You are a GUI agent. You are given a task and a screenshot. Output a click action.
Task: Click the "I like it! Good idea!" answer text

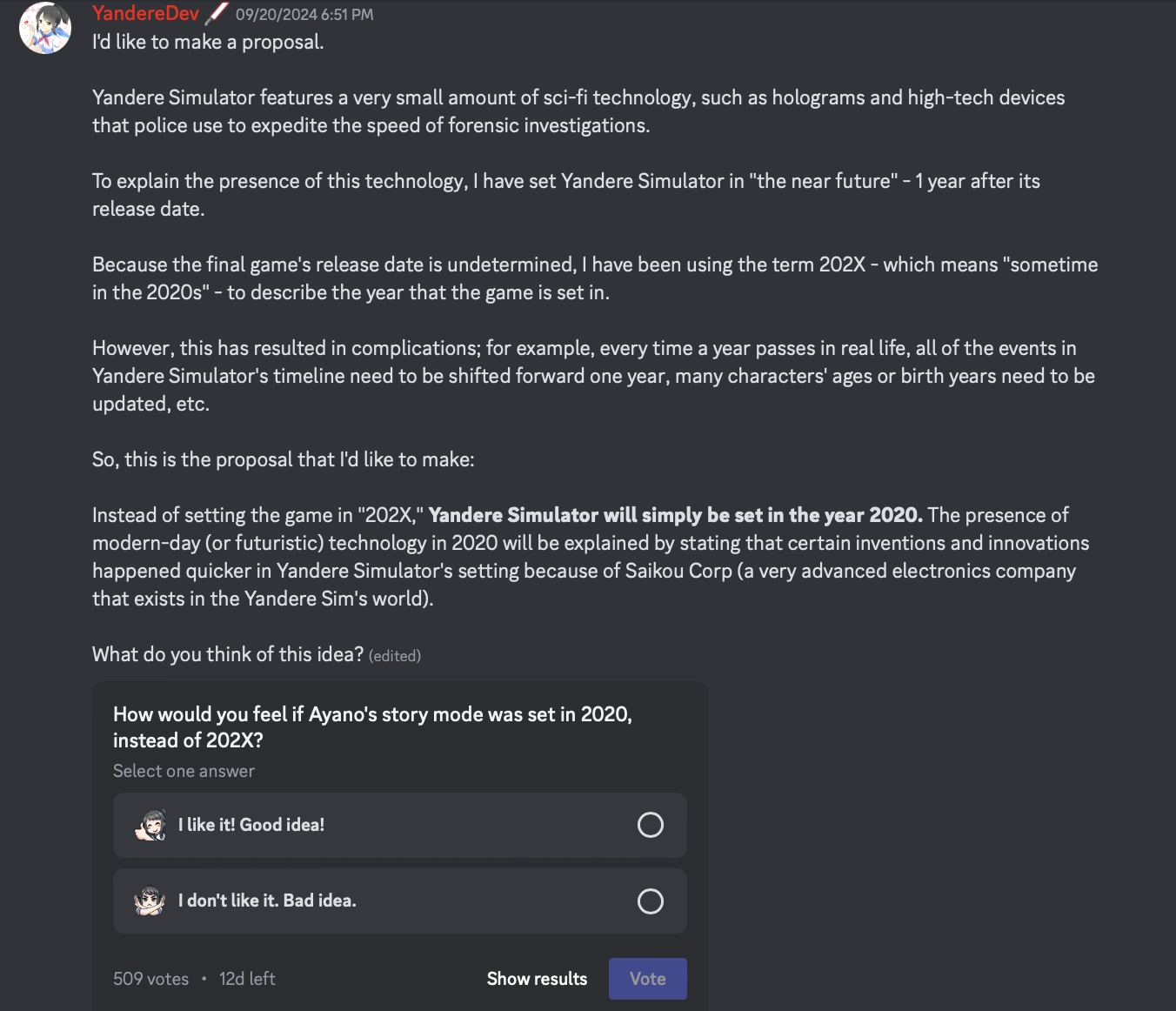[251, 825]
